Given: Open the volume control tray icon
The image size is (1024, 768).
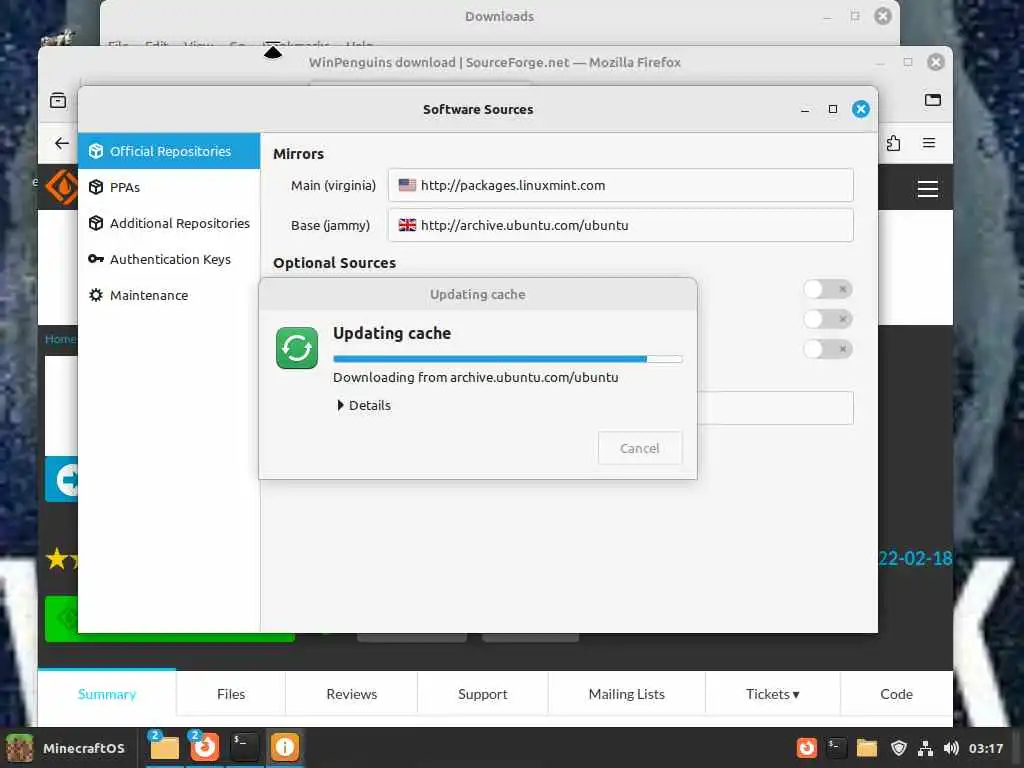Looking at the screenshot, I should pyautogui.click(x=952, y=748).
